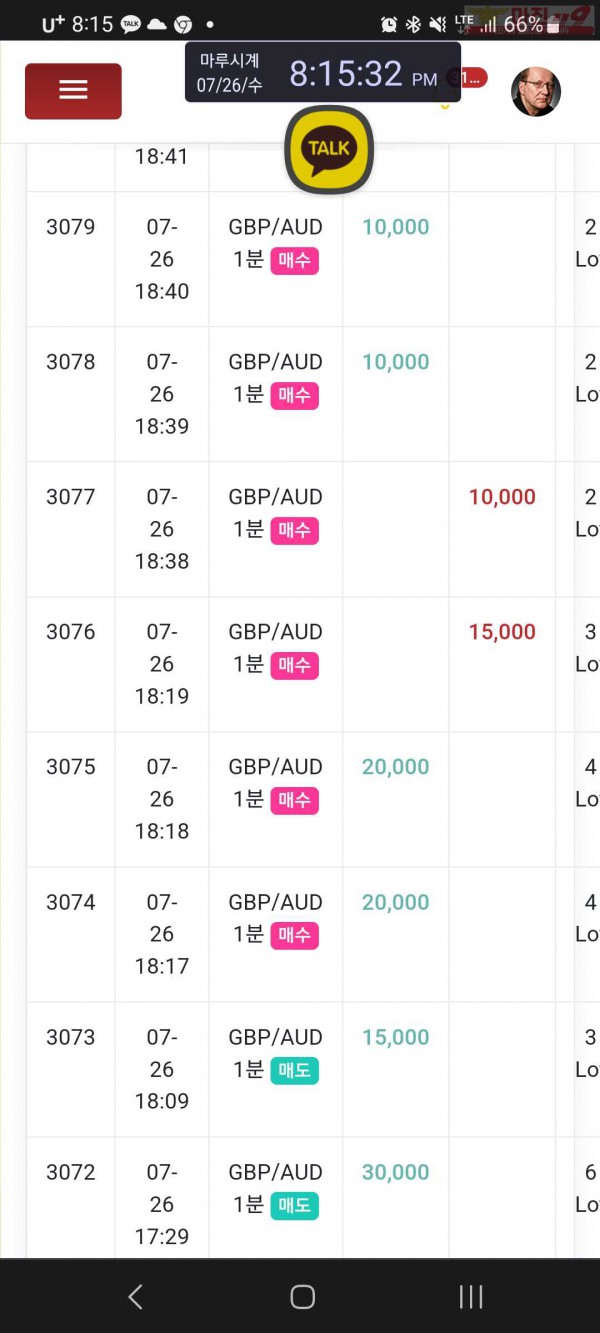Viewport: 600px width, 1333px height.
Task: Open the user profile avatar
Action: click(536, 92)
